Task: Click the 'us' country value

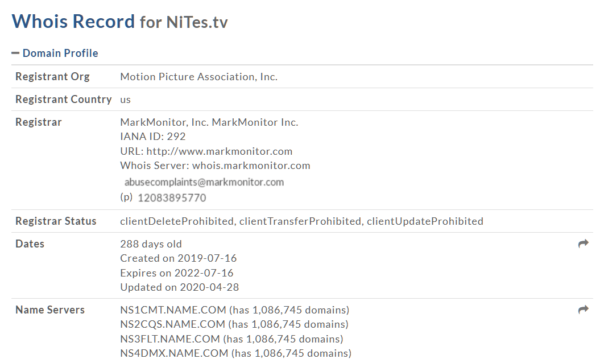Action: (x=125, y=100)
